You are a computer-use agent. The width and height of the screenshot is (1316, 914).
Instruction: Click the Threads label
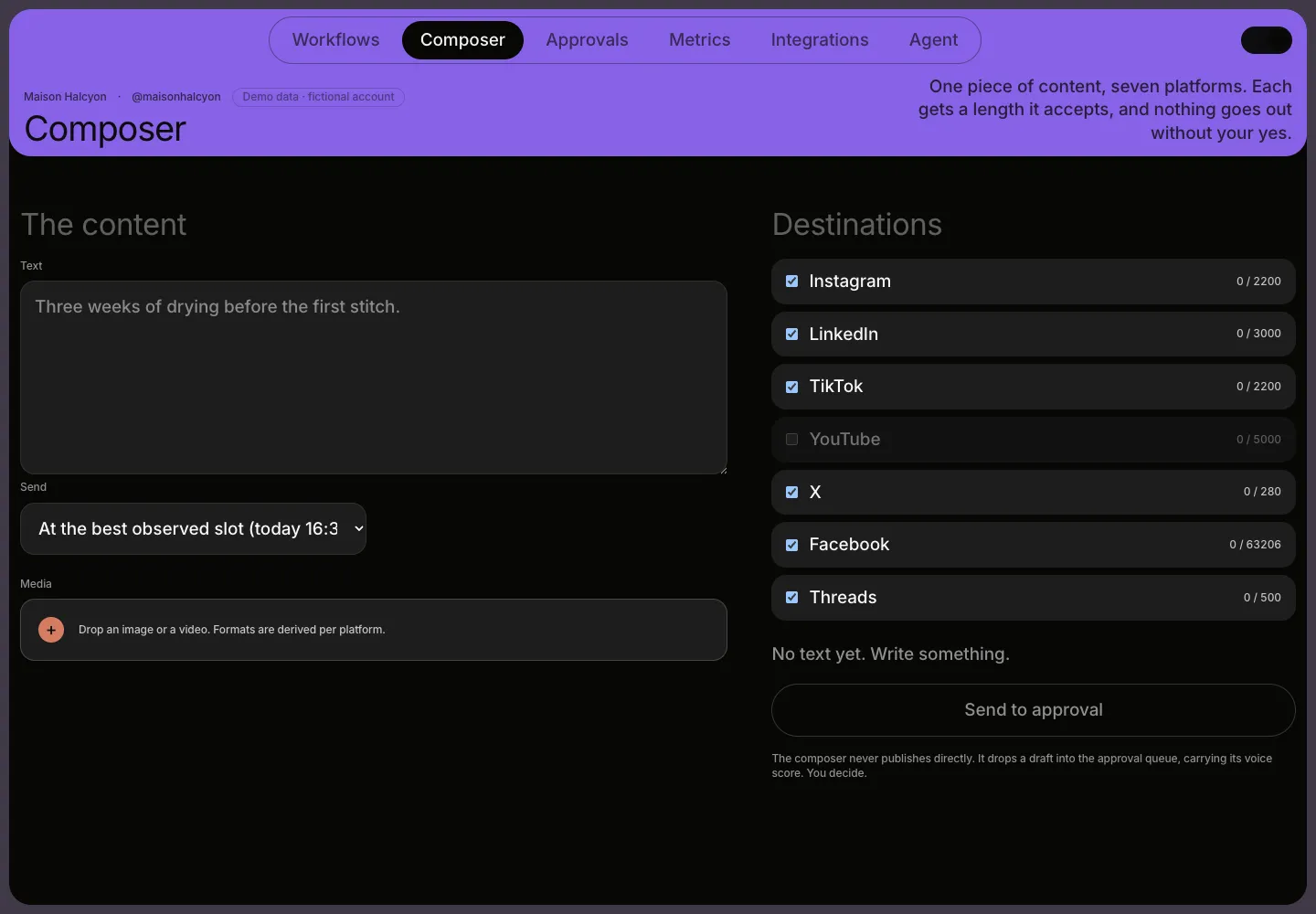coord(843,598)
